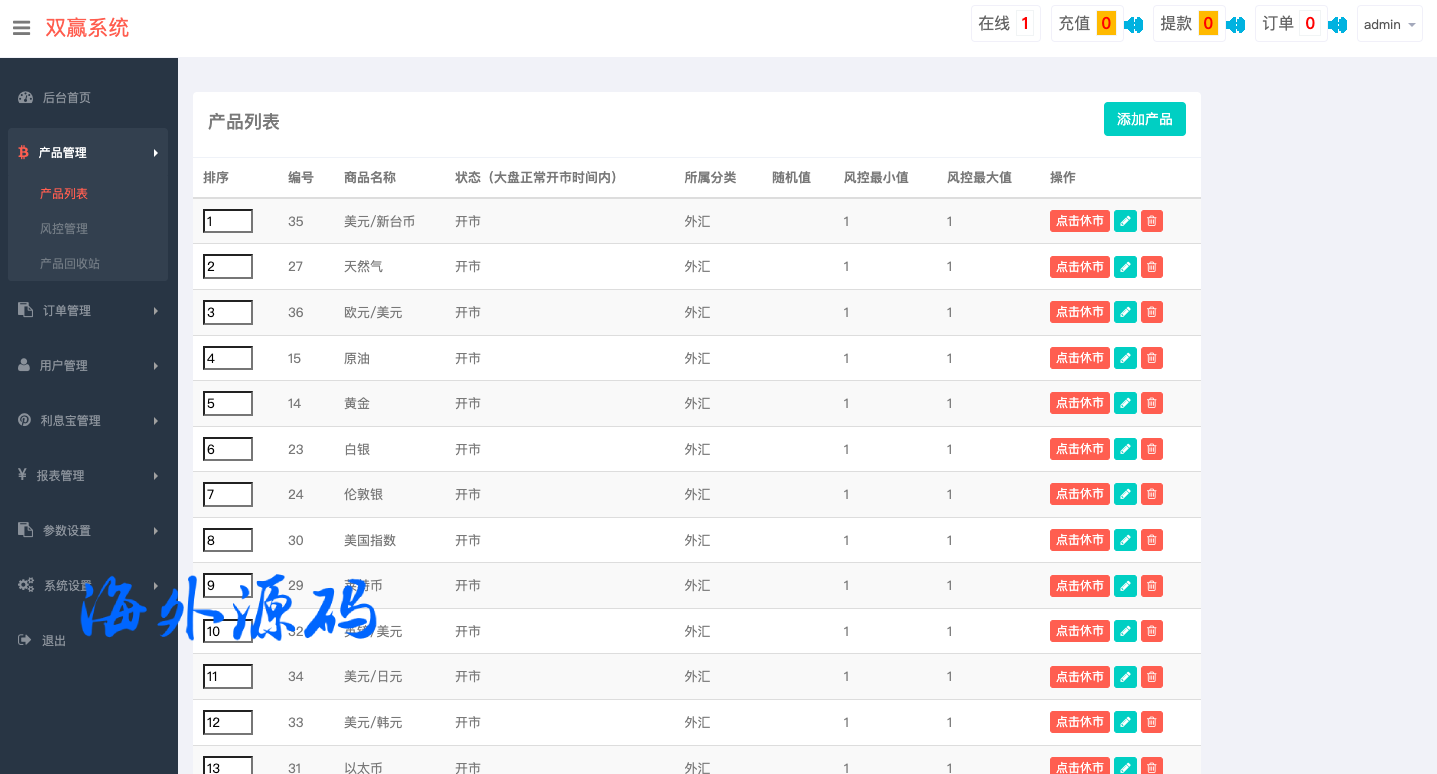1437x774 pixels.
Task: Click speaker icon next to 提款 counter
Action: [x=1235, y=25]
